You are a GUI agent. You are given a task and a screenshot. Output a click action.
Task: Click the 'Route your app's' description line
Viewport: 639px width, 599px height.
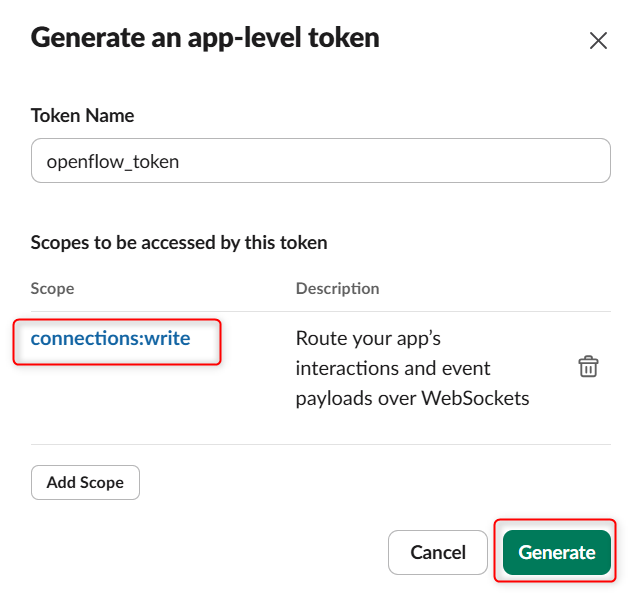[368, 337]
